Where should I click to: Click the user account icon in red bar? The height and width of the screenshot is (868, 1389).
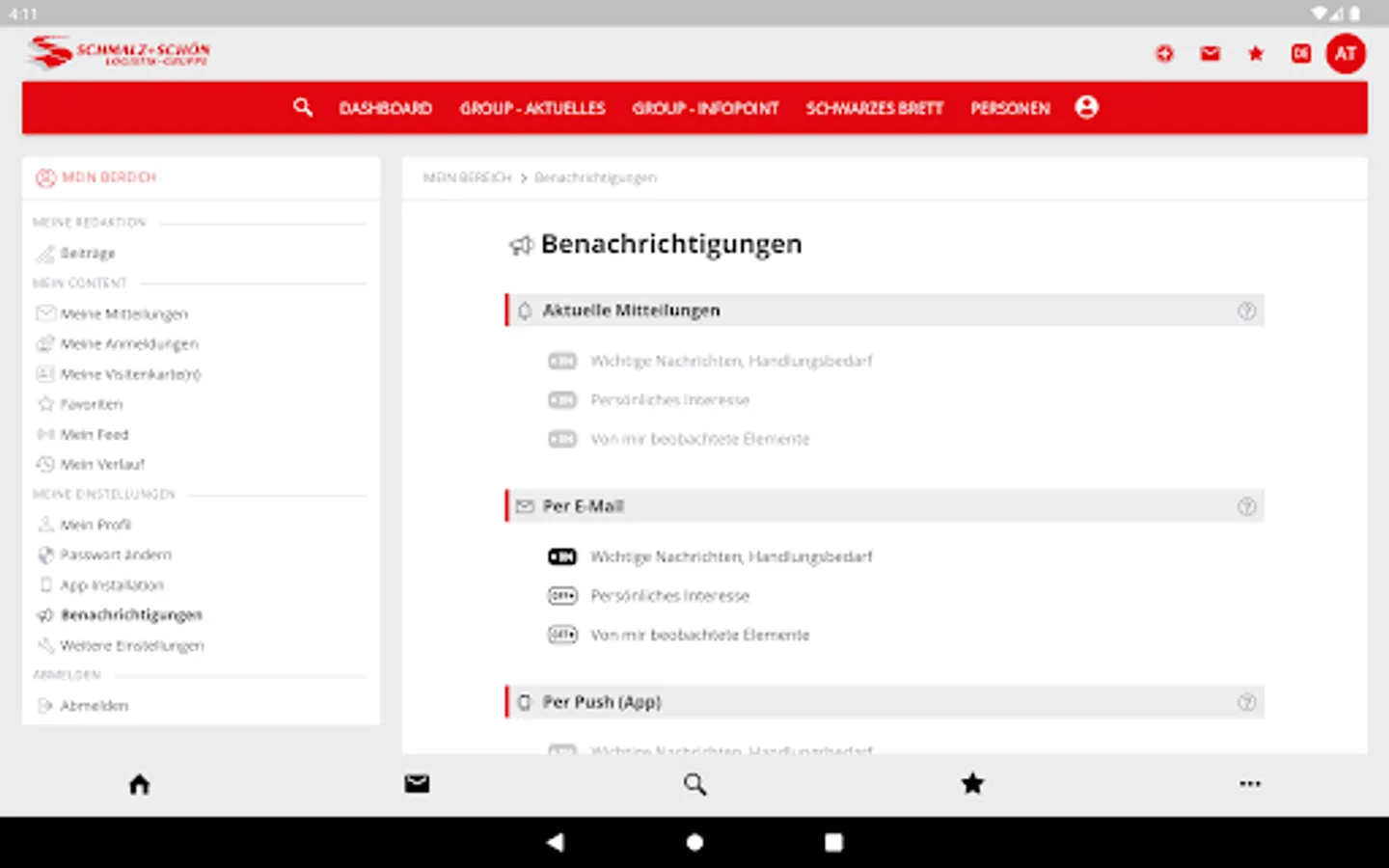click(x=1087, y=107)
